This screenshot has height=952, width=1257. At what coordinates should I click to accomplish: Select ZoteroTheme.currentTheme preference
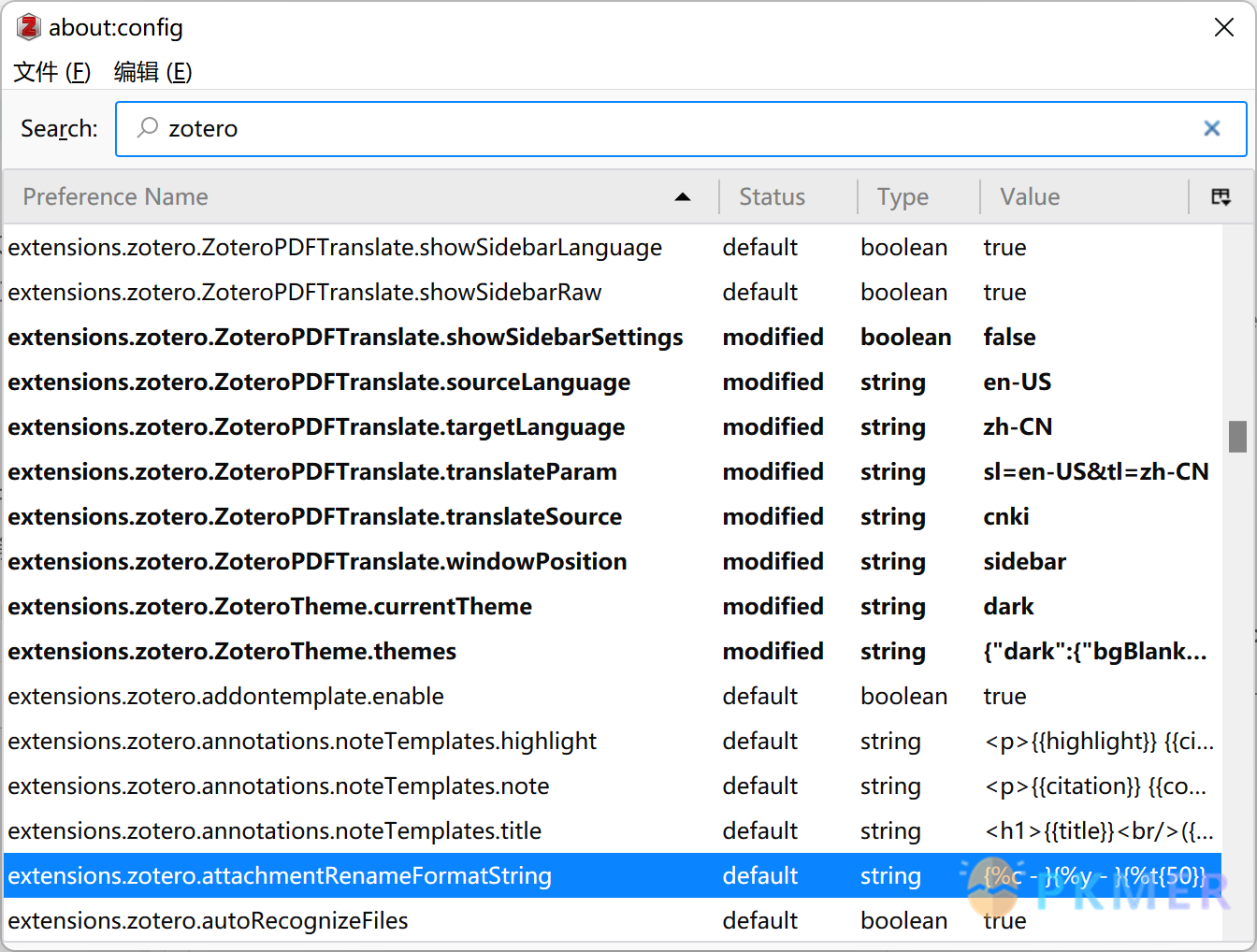point(613,606)
